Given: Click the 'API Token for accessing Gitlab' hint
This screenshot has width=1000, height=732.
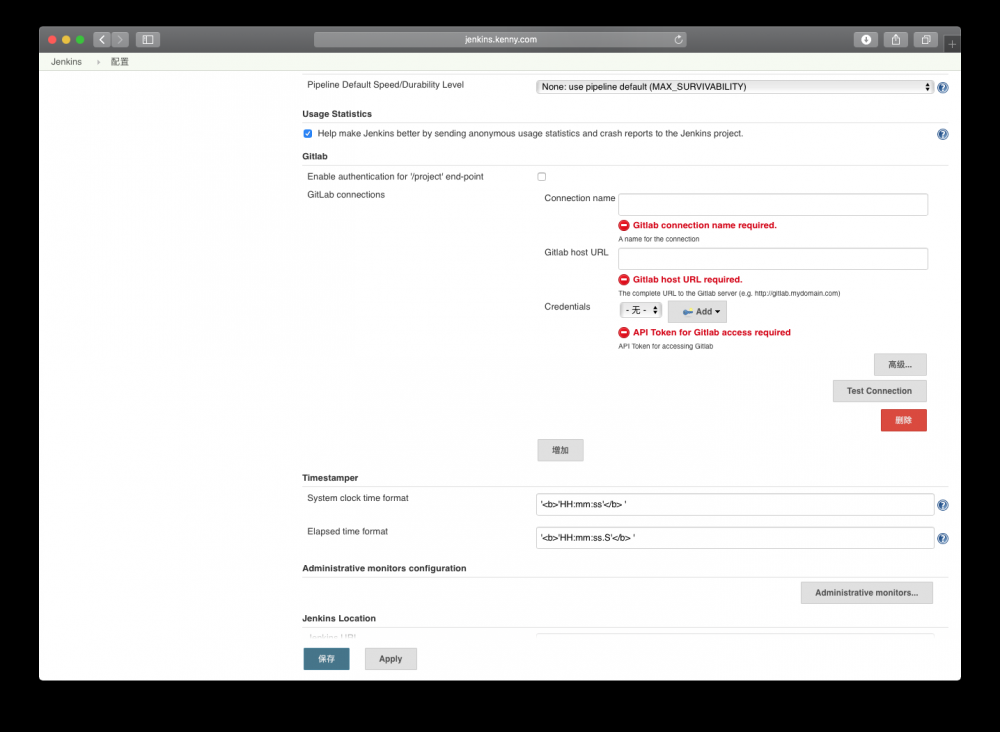Looking at the screenshot, I should [x=666, y=346].
